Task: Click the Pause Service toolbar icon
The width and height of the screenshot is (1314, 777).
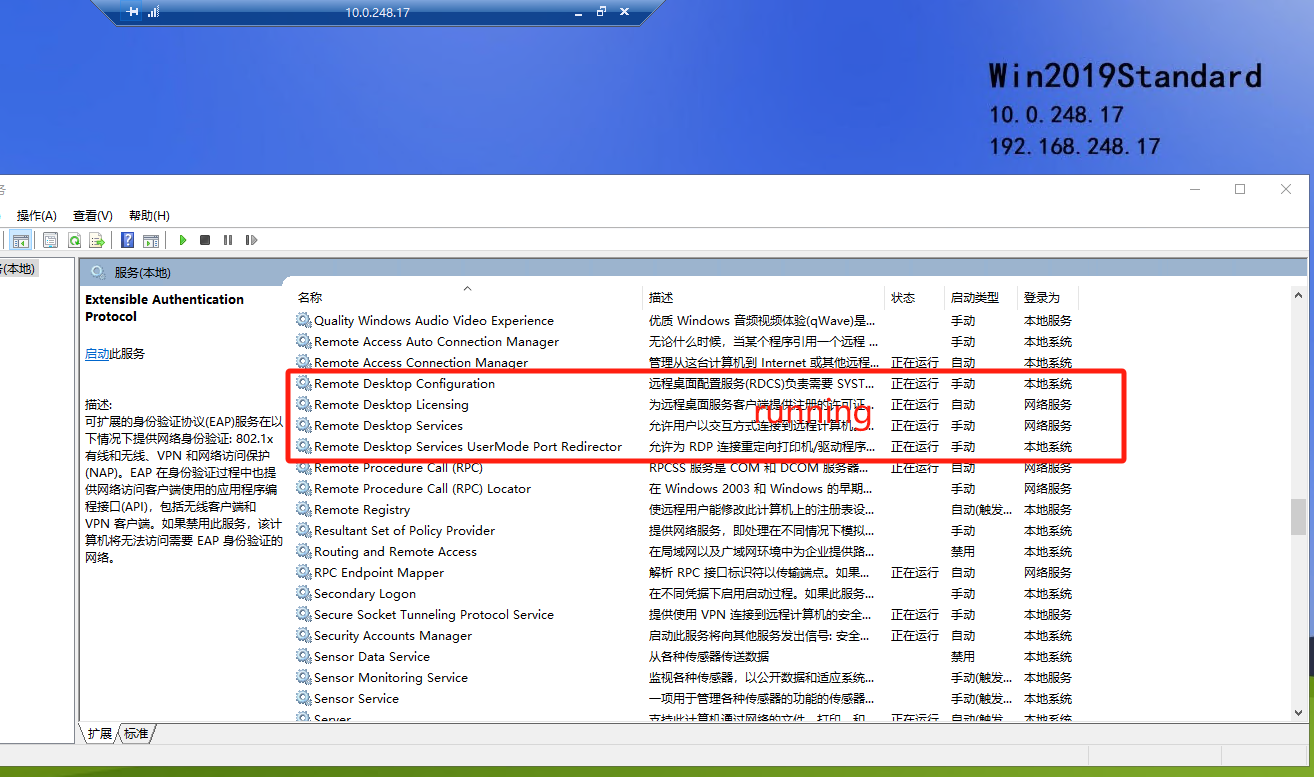Action: click(228, 240)
